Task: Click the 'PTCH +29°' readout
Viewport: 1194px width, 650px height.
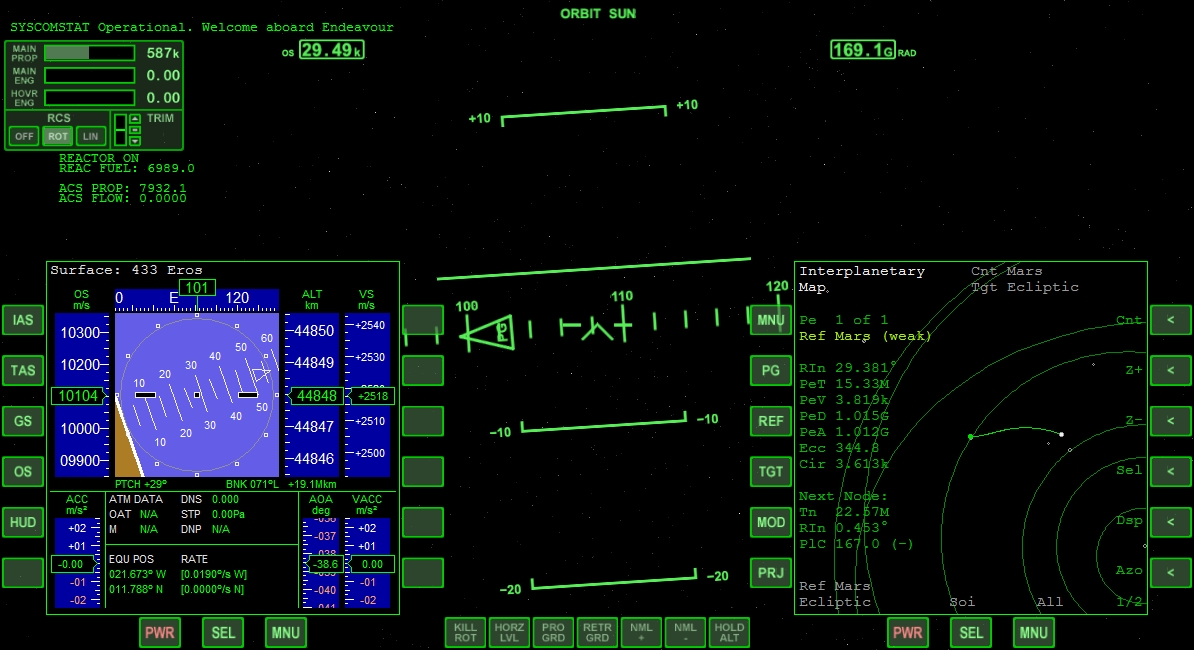Action: (x=141, y=484)
